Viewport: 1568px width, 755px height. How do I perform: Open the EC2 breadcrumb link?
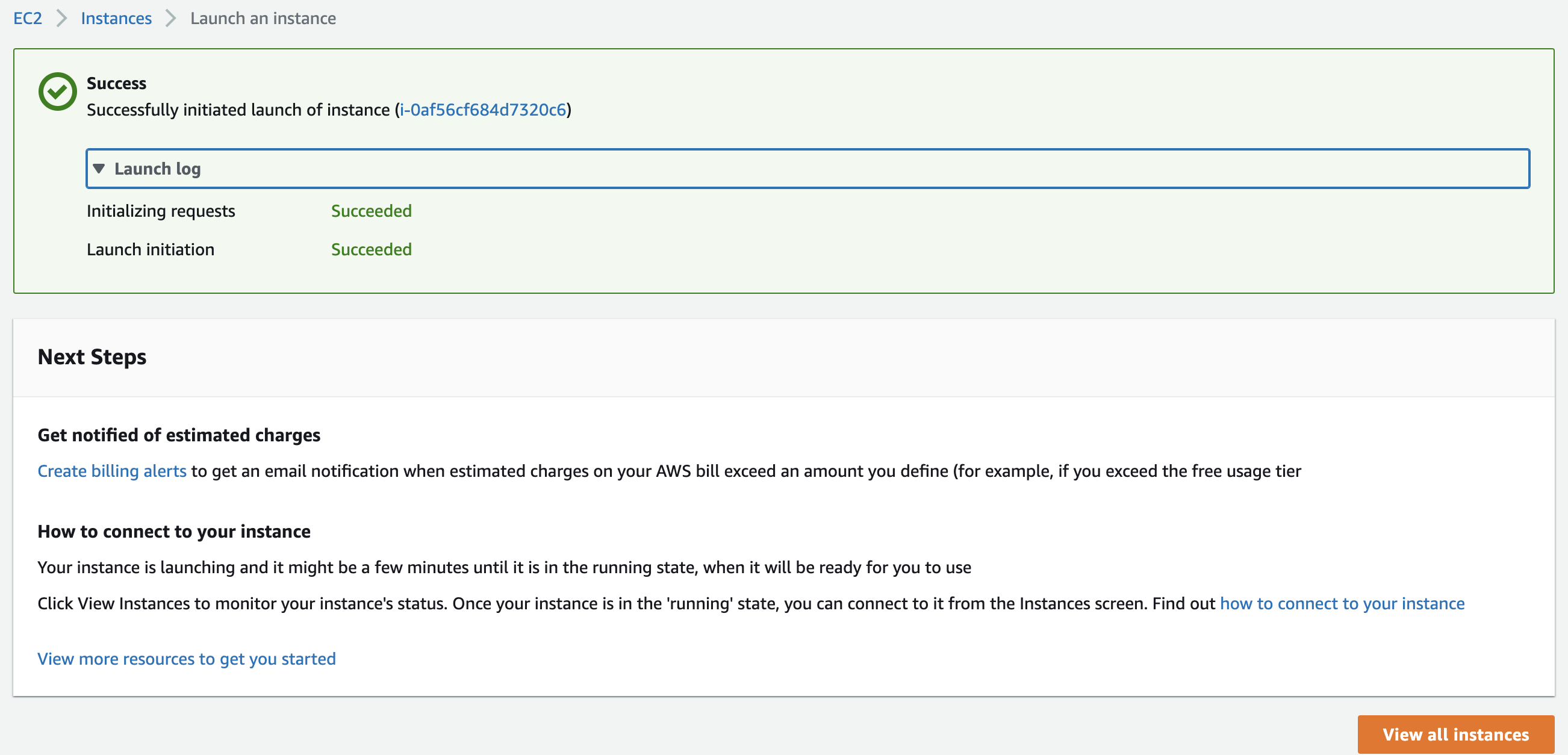(x=27, y=18)
